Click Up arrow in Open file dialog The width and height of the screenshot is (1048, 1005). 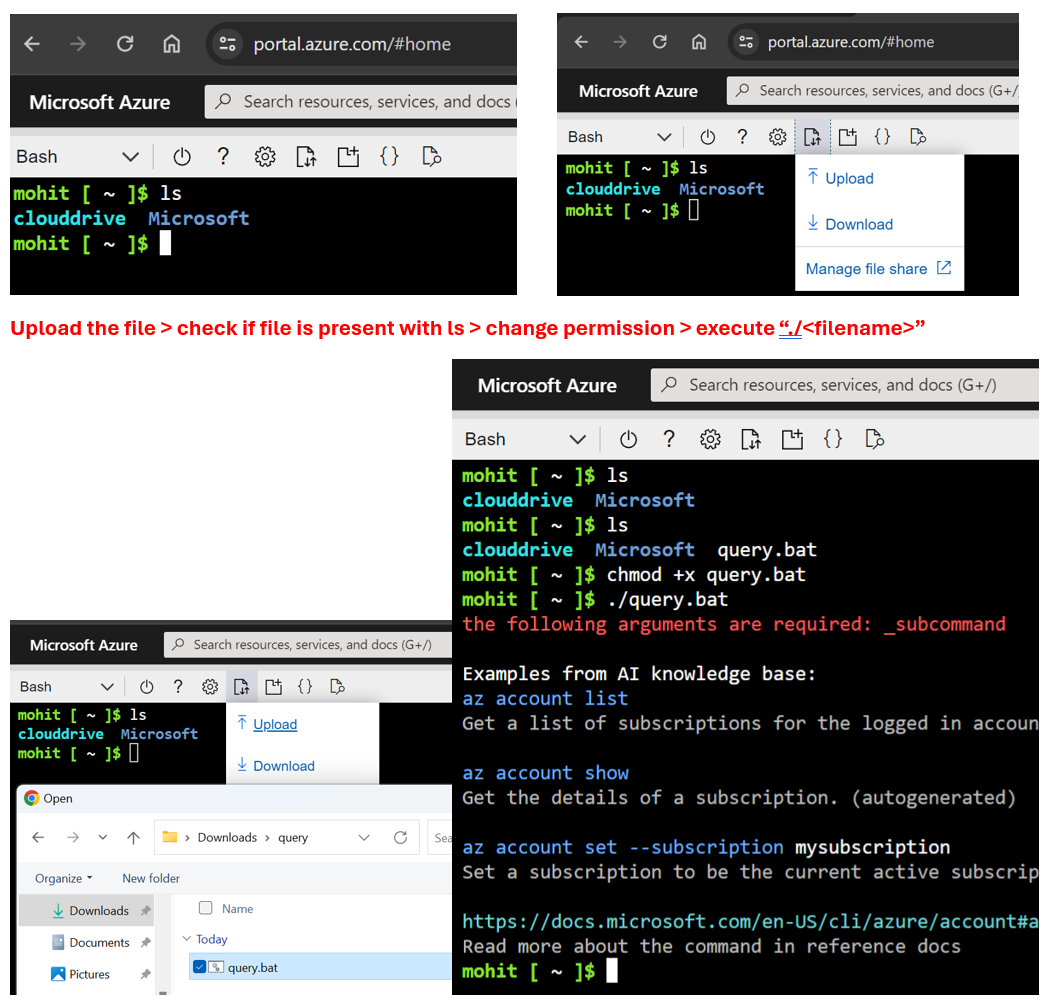134,837
